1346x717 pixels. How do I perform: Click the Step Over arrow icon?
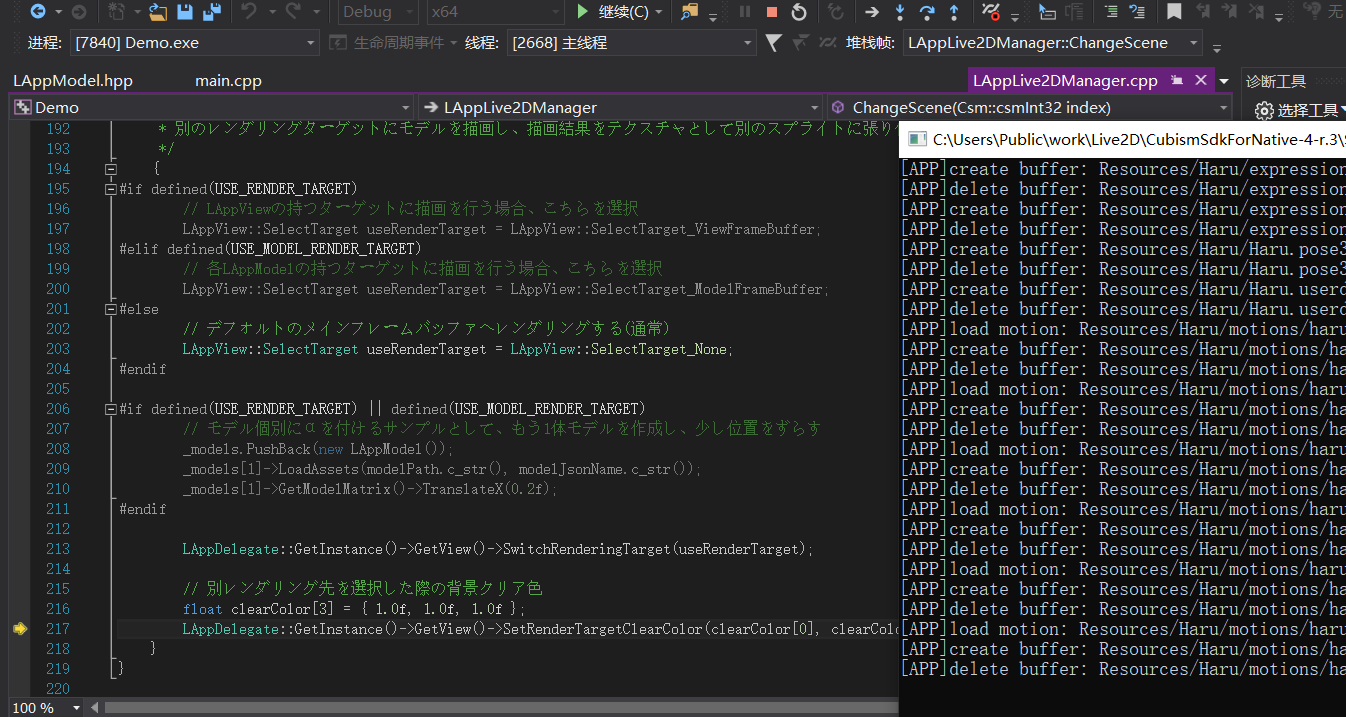(927, 12)
